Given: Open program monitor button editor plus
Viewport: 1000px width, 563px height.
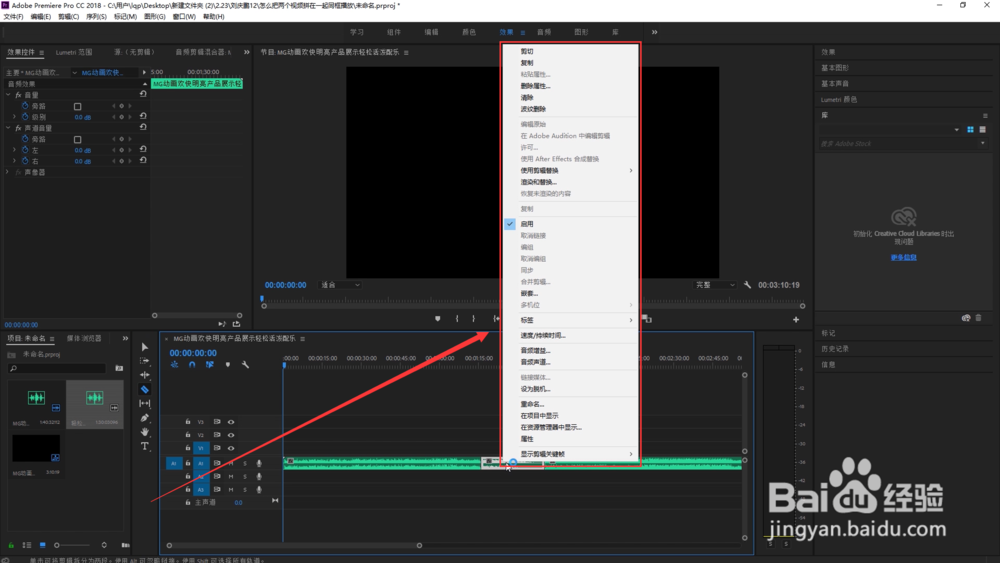Looking at the screenshot, I should 796,319.
